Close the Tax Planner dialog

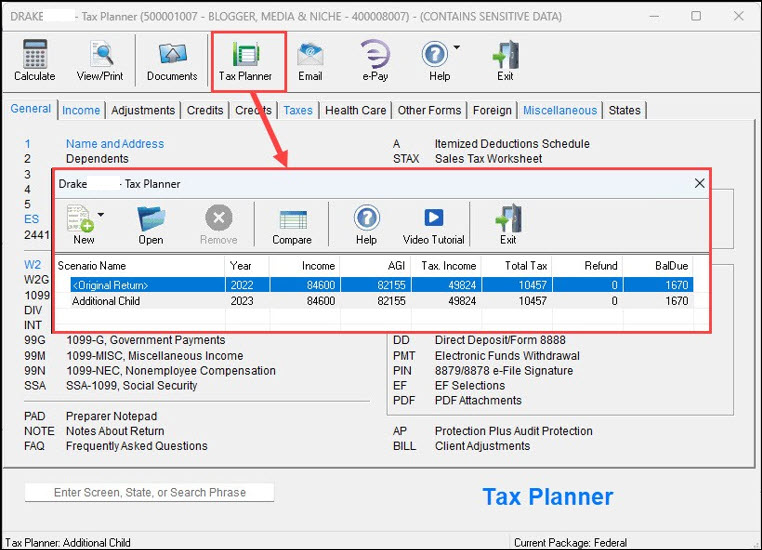[699, 183]
